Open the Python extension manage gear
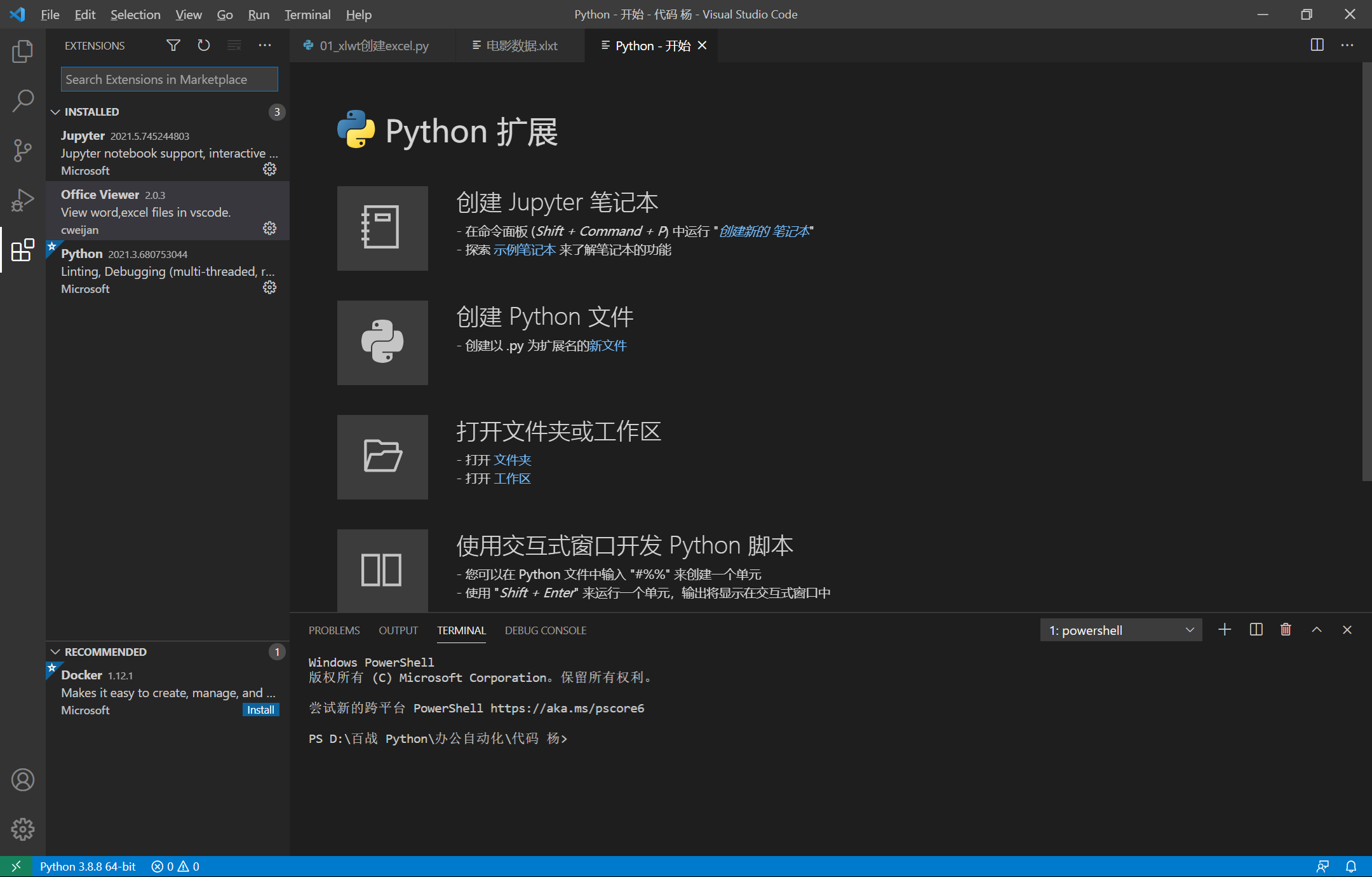Image resolution: width=1372 pixels, height=877 pixels. tap(270, 287)
